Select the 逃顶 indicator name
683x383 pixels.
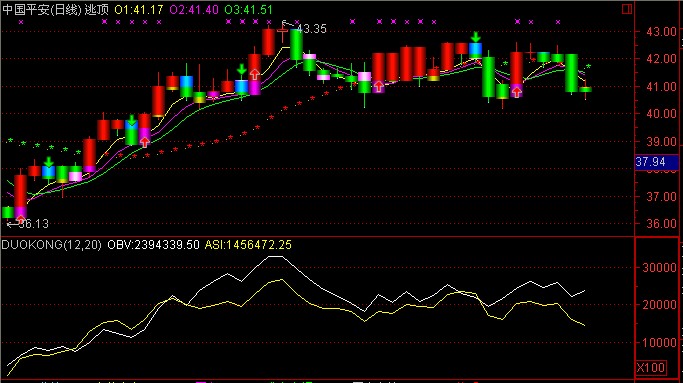click(96, 10)
